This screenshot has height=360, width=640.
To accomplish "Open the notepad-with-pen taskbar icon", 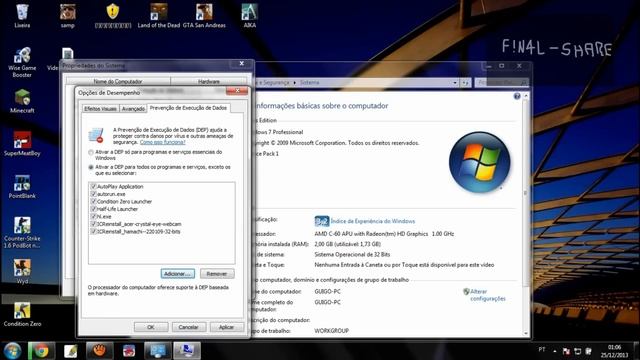I will (x=71, y=351).
